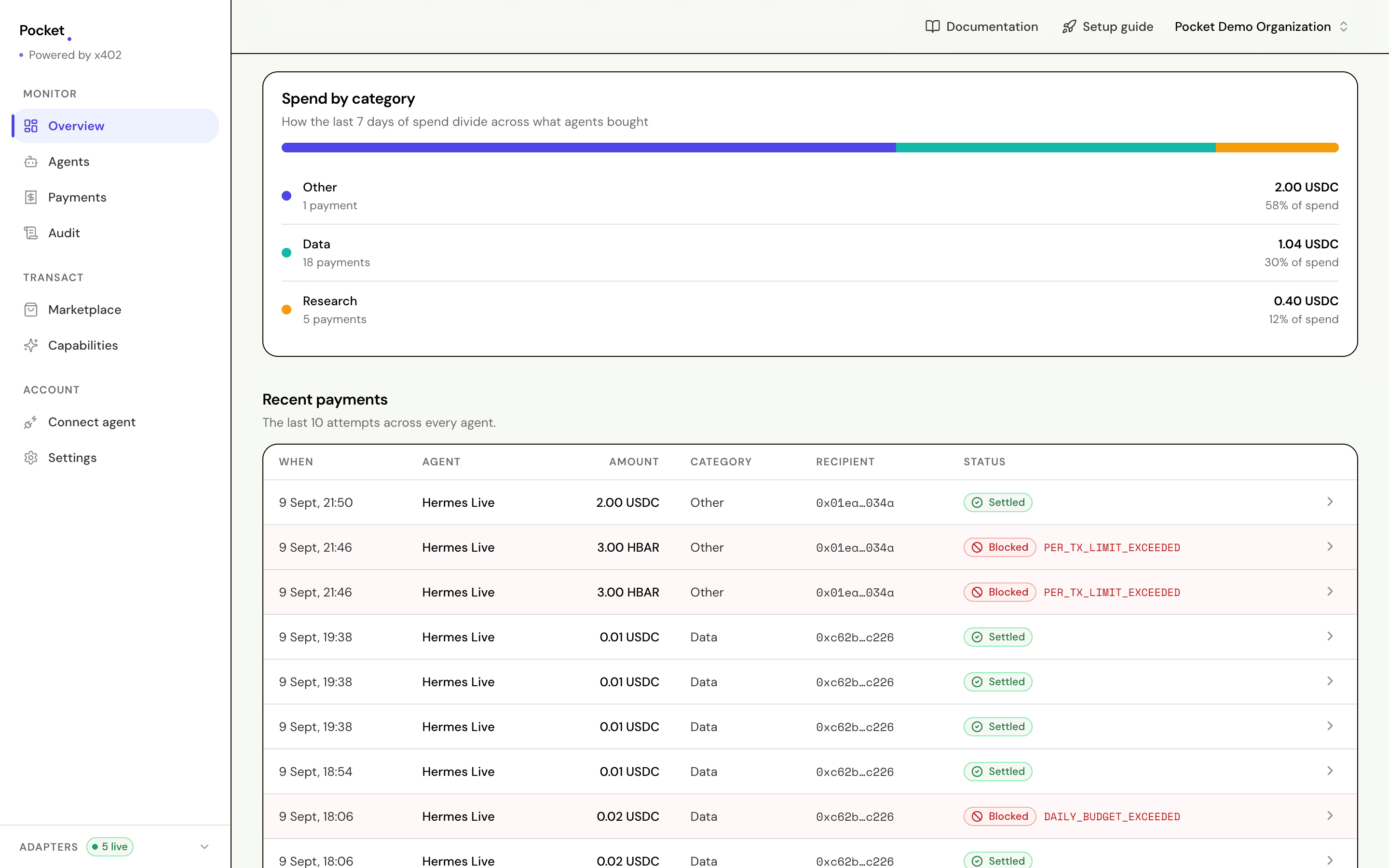
Task: Click the 9 Sept, 18:54 timestamp
Action: [x=316, y=772]
